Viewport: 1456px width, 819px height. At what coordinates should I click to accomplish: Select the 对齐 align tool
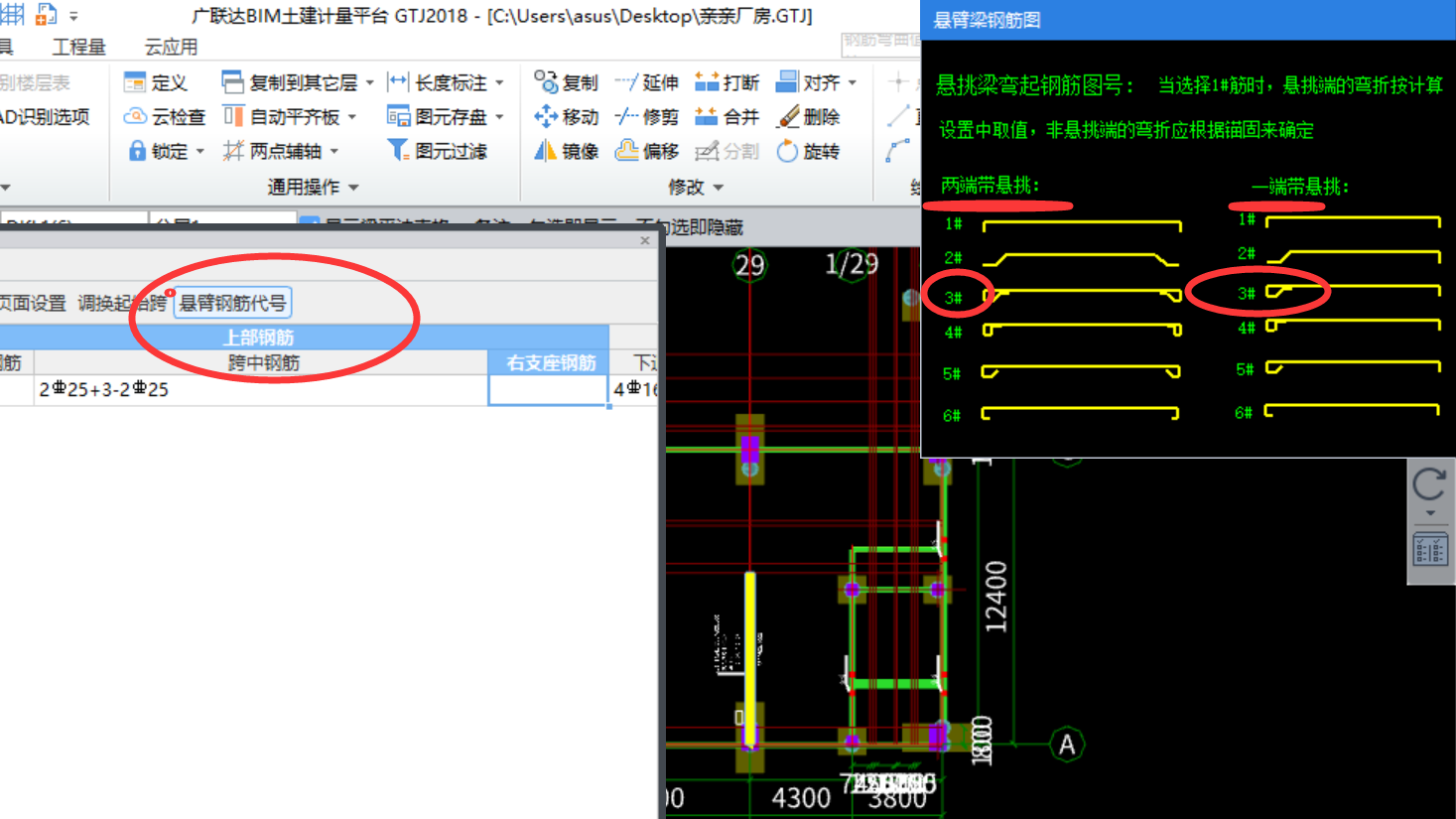tap(808, 82)
